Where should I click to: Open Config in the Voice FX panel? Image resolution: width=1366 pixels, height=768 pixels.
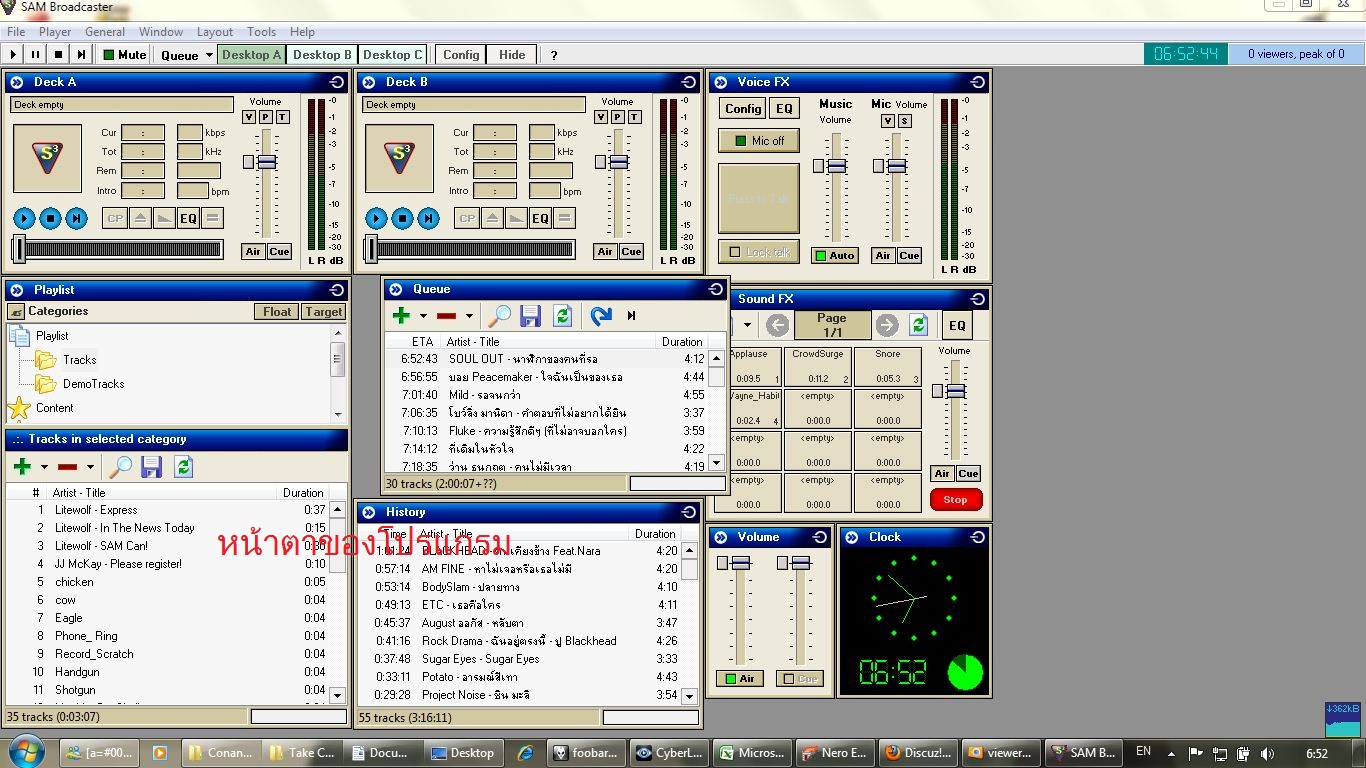point(743,109)
